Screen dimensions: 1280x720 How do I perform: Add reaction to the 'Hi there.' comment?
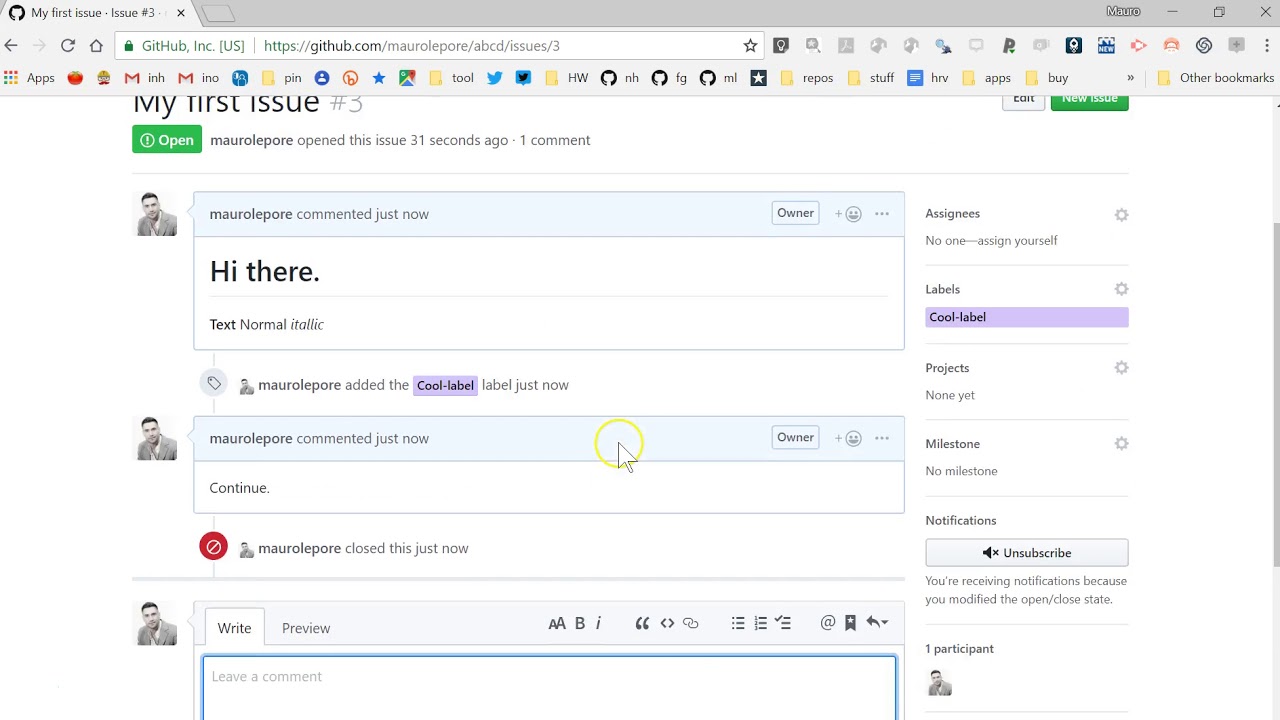click(x=848, y=214)
